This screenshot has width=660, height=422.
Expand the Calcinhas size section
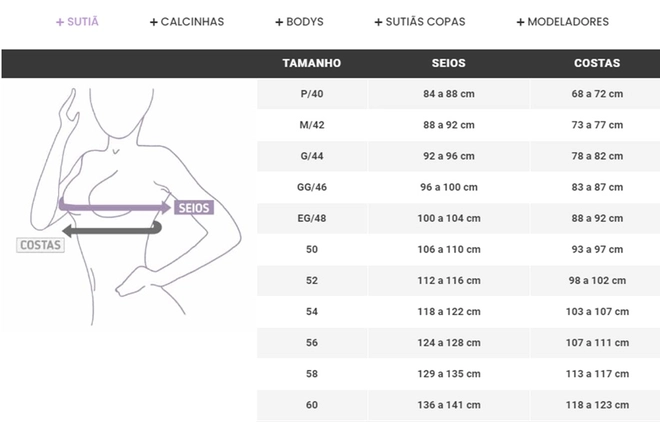[x=187, y=22]
